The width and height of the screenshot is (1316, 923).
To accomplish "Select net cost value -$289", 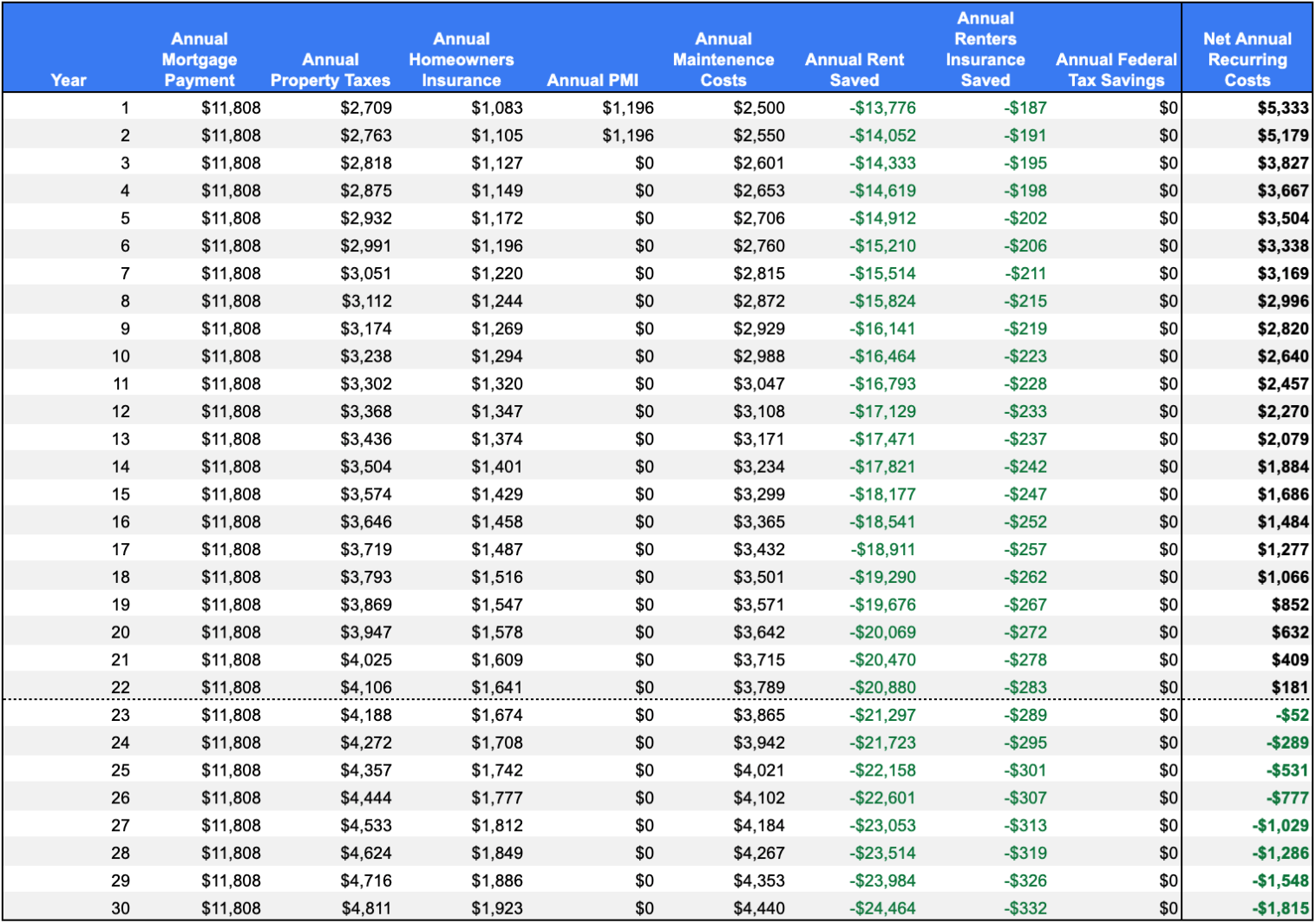I will pyautogui.click(x=1287, y=743).
